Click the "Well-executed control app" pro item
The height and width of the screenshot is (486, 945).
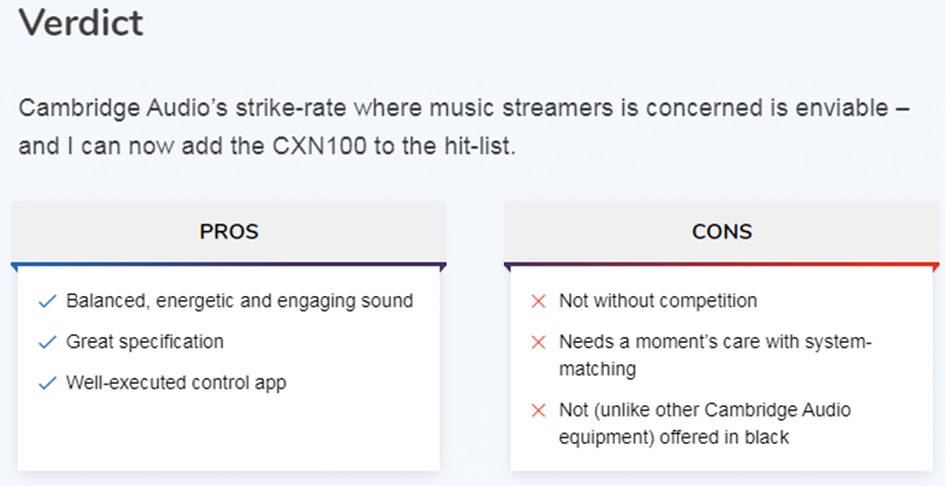tap(176, 383)
